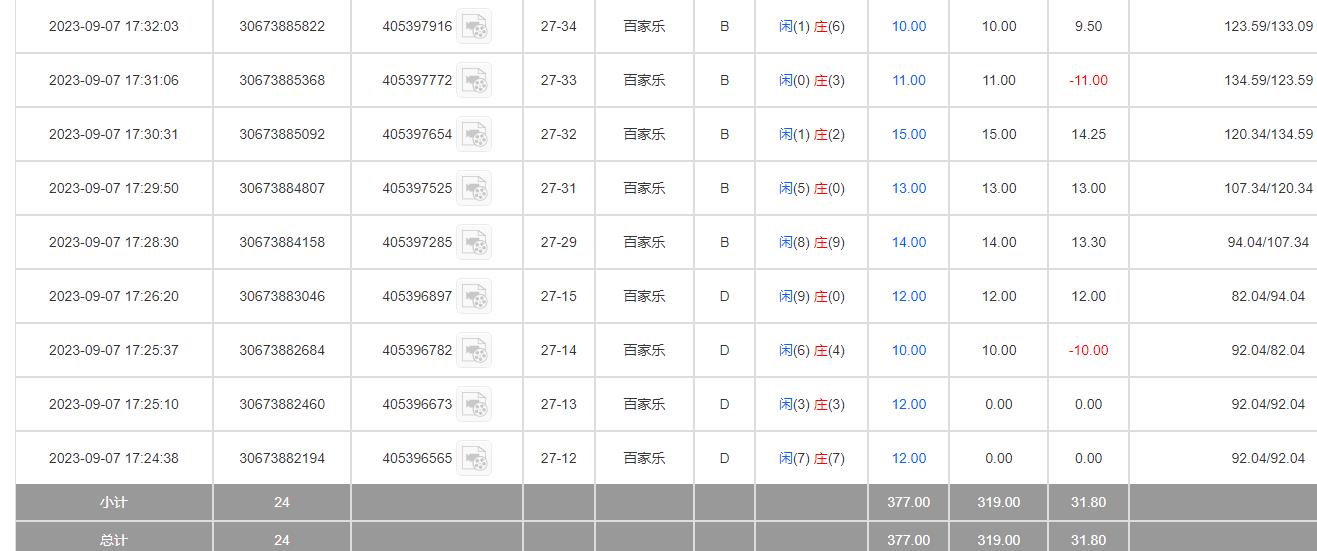Image resolution: width=1317 pixels, height=551 pixels.
Task: Open bet amount 12.00 link at 17:24:38
Action: tap(909, 458)
